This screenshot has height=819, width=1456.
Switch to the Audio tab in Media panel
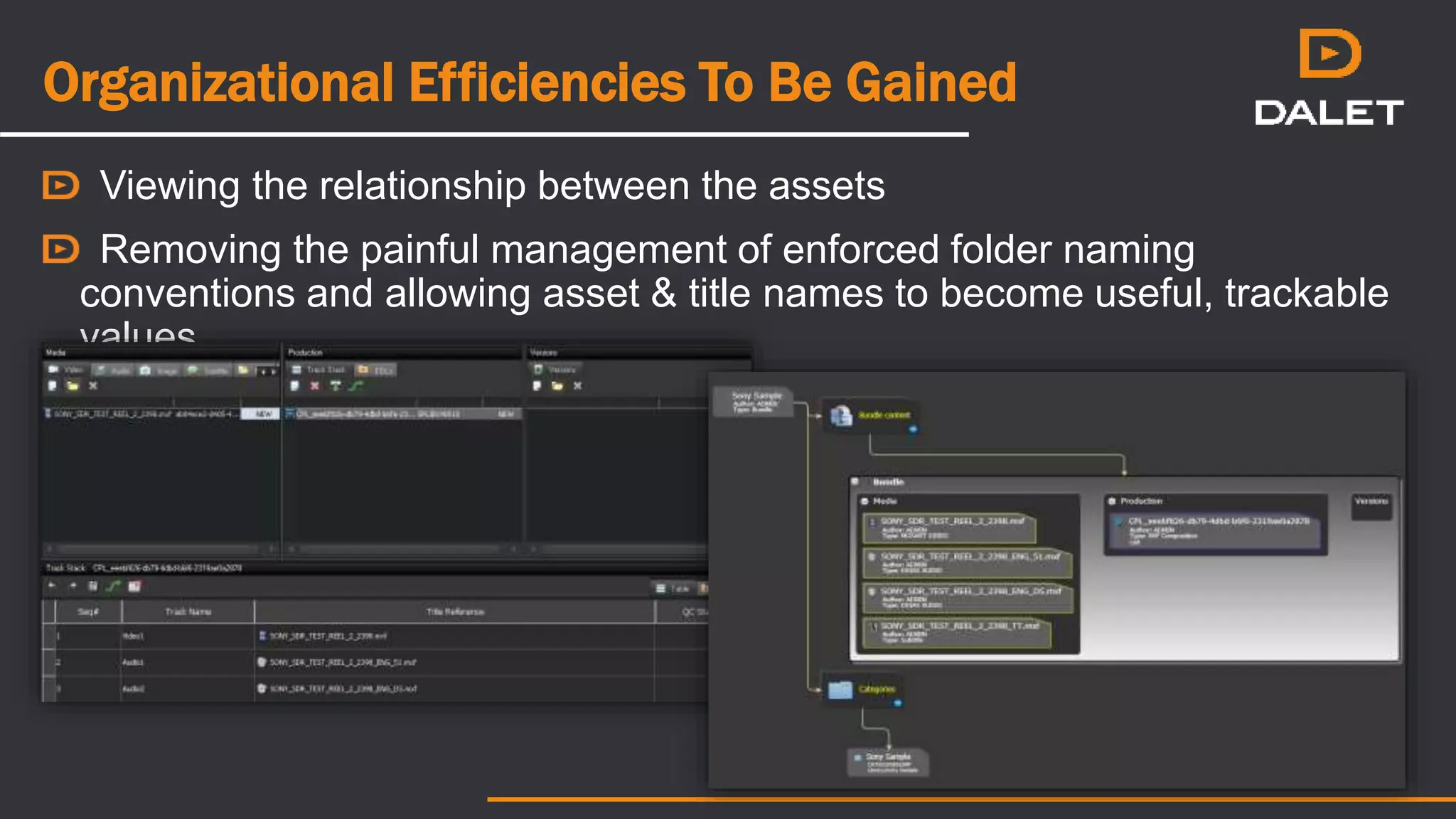tap(114, 370)
